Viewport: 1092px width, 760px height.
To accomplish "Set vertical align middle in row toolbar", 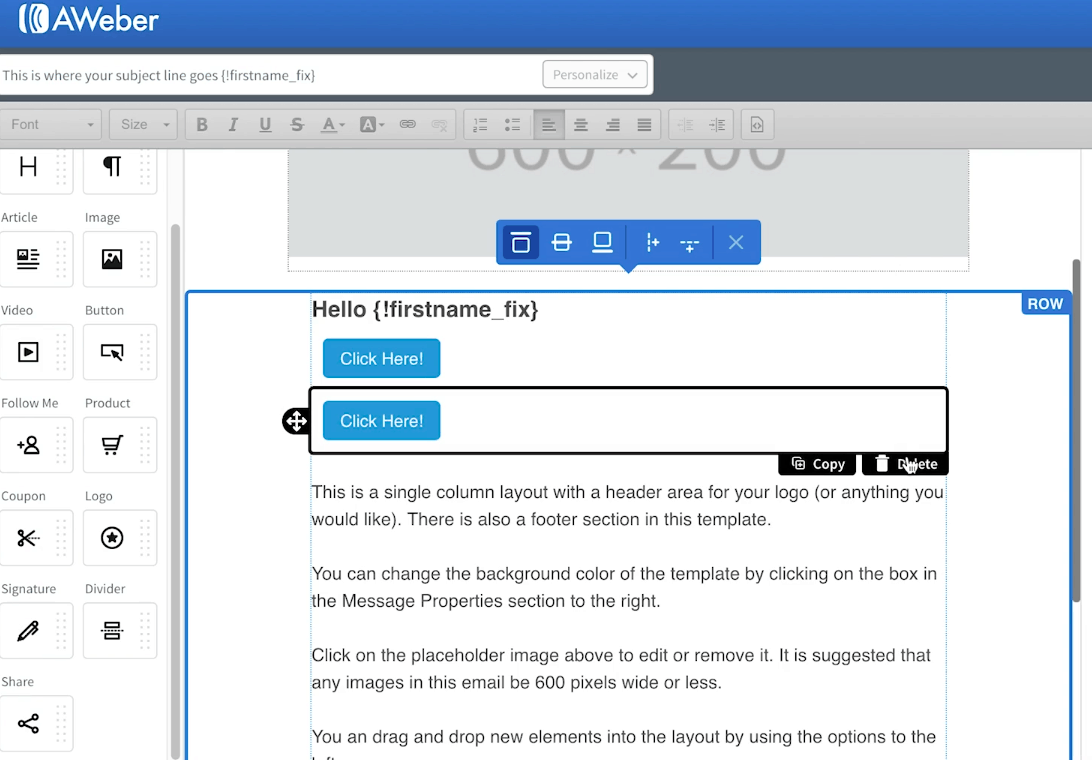I will coord(561,242).
